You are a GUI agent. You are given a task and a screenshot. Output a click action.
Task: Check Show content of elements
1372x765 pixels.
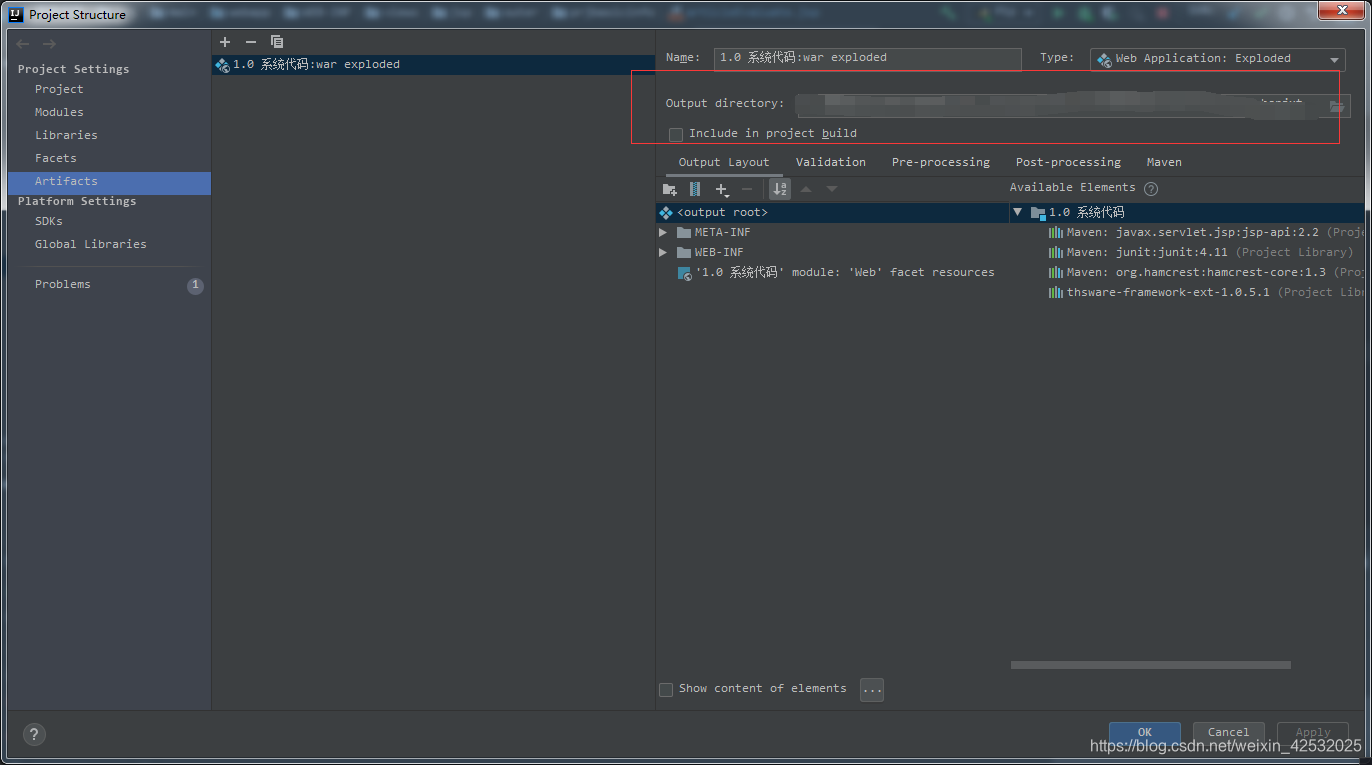[666, 689]
